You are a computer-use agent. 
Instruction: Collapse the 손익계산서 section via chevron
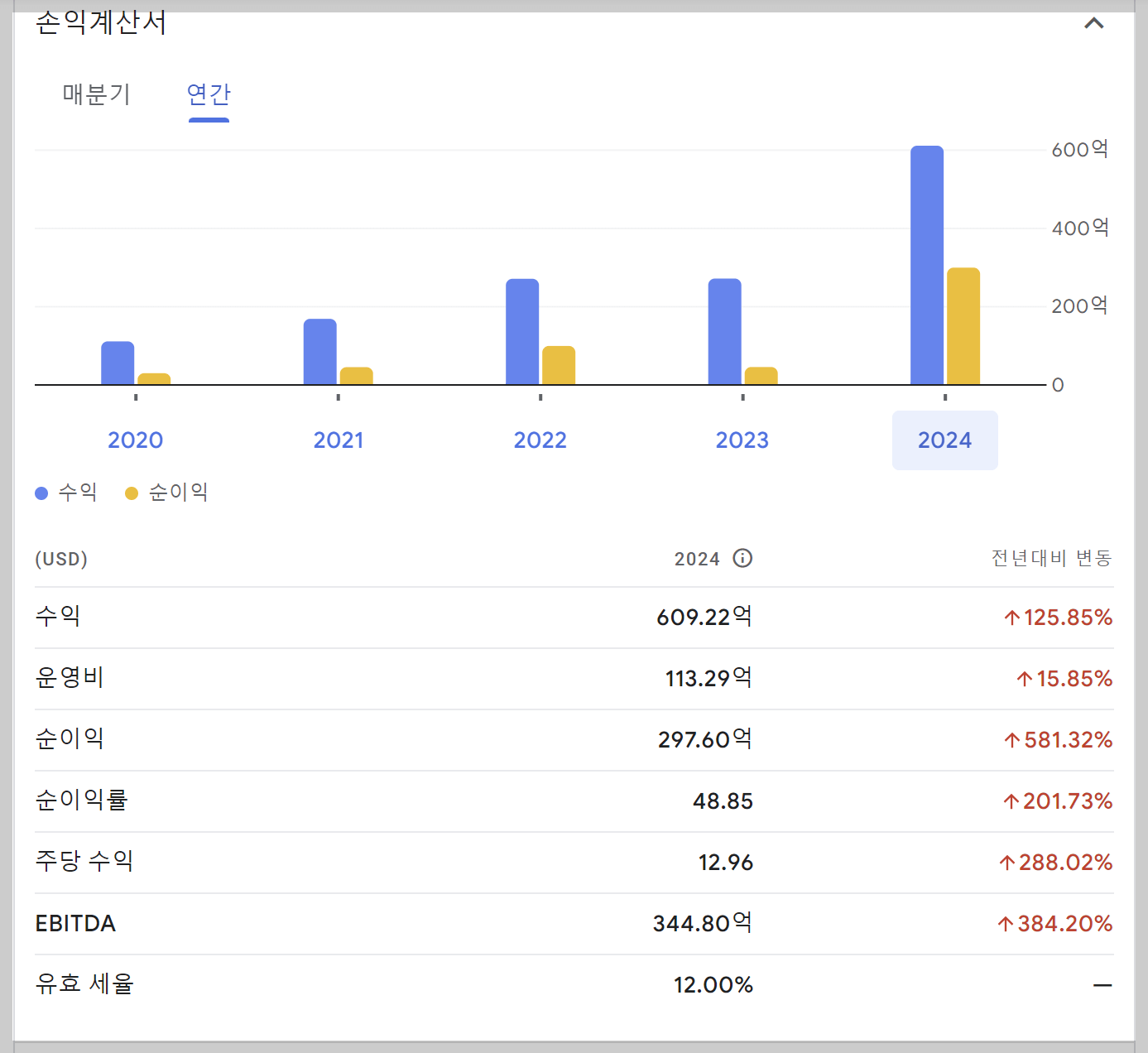pyautogui.click(x=1094, y=23)
